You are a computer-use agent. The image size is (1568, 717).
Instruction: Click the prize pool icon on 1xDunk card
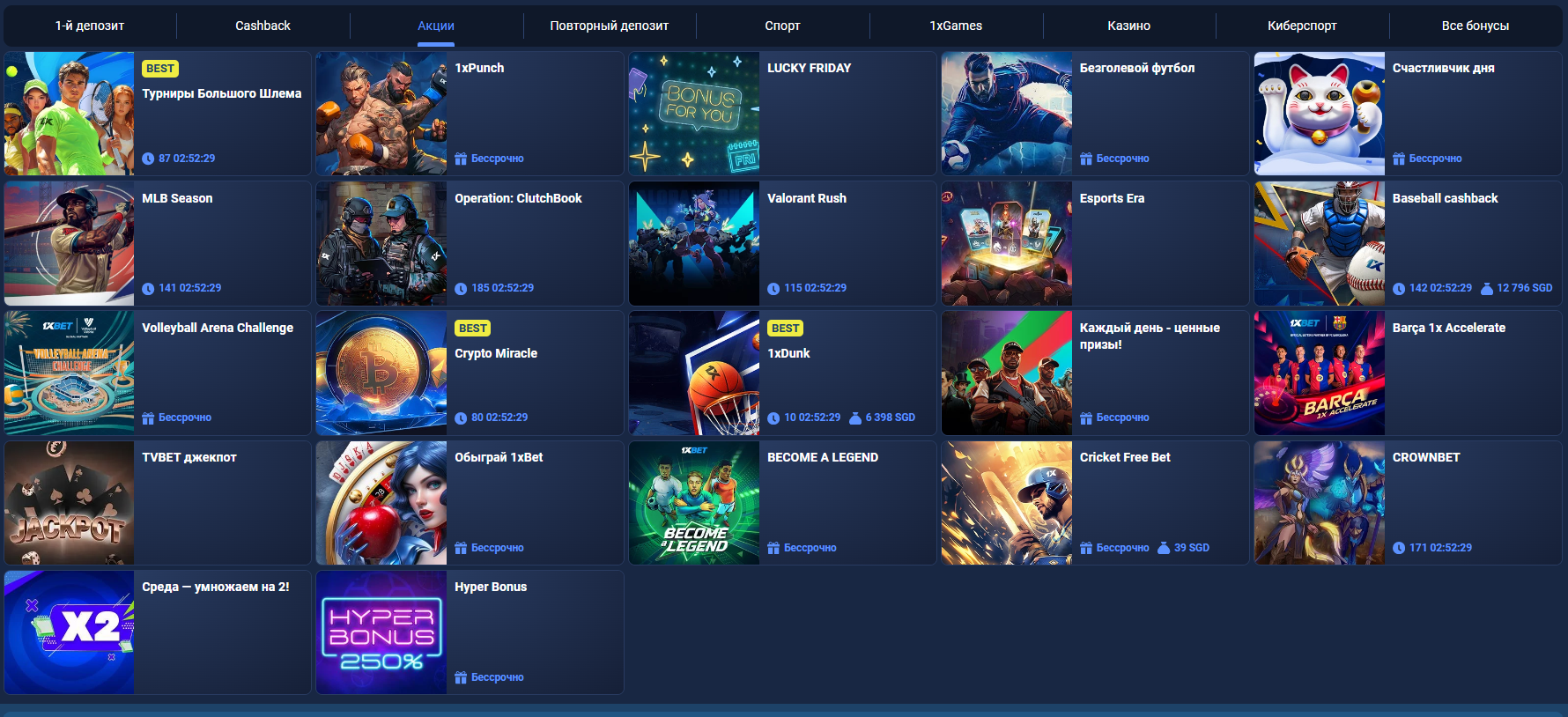[854, 418]
